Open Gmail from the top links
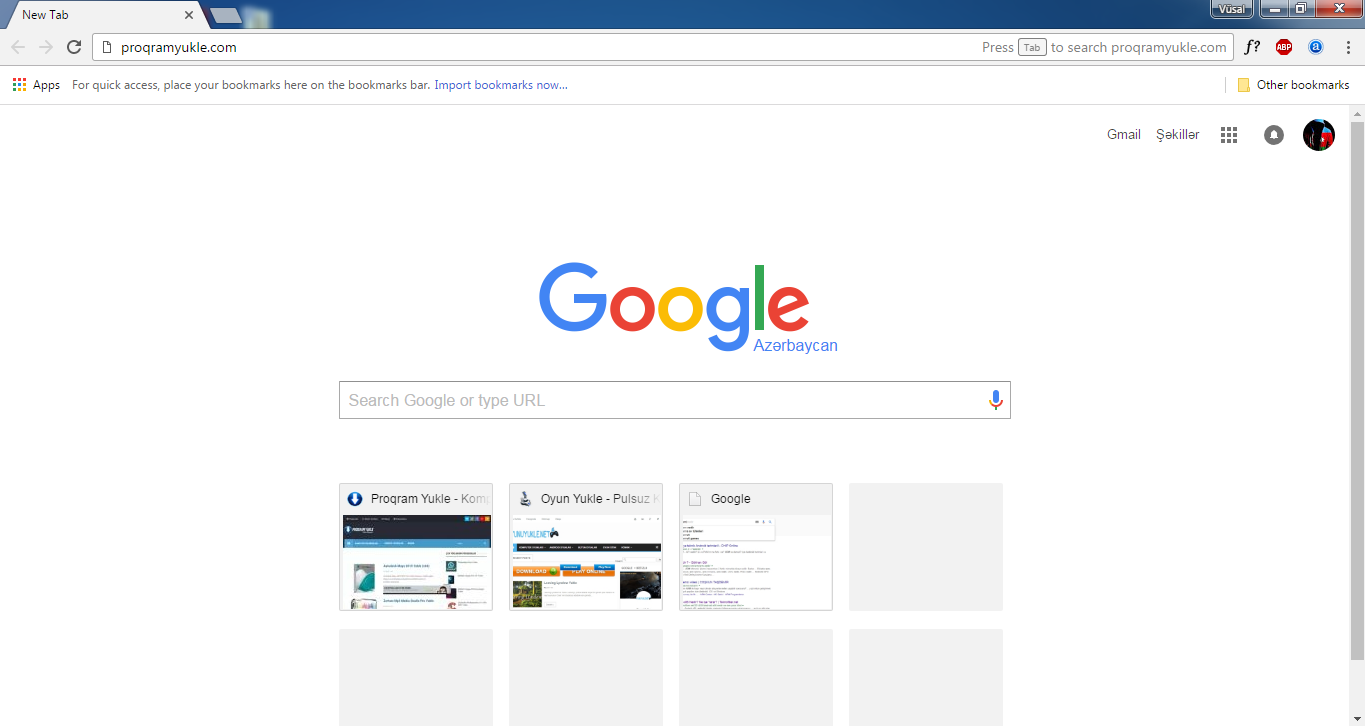Viewport: 1365px width, 726px height. pos(1123,134)
